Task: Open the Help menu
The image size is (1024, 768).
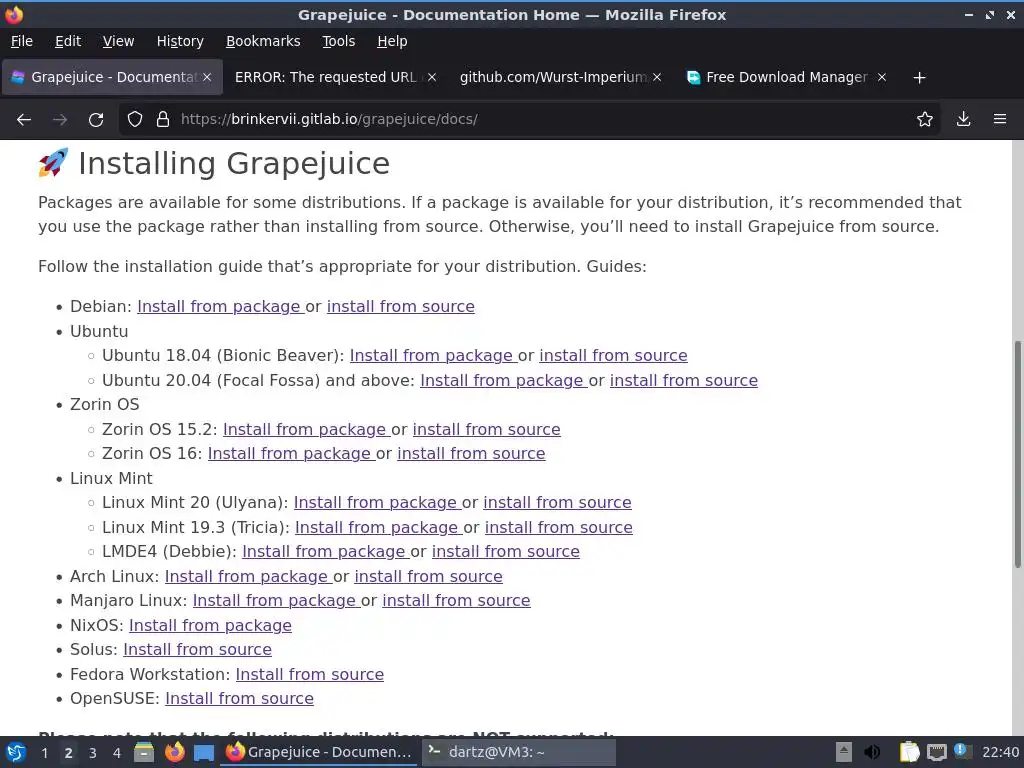Action: (x=392, y=41)
